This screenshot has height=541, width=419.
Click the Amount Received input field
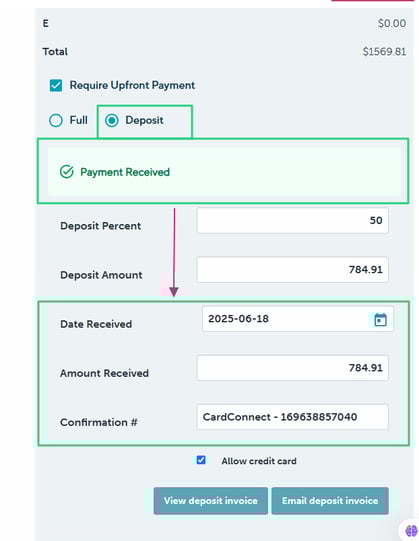(x=293, y=368)
